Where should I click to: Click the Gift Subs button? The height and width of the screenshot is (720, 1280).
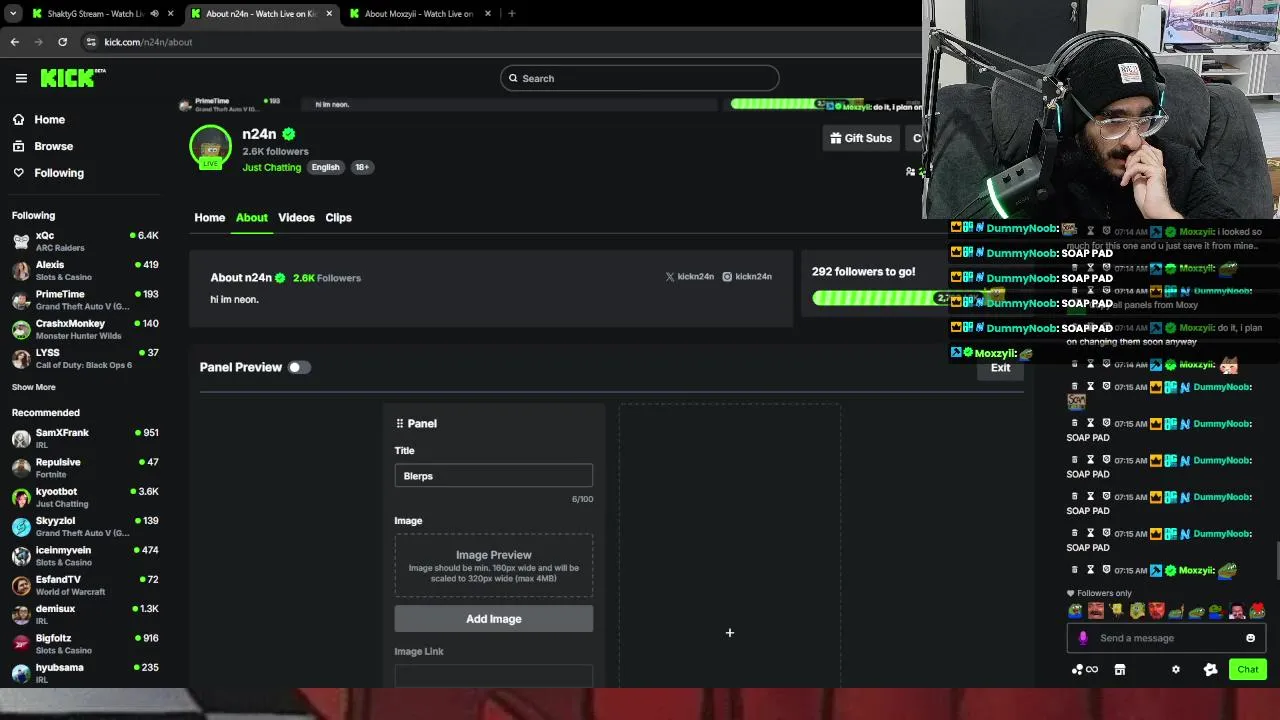[861, 138]
